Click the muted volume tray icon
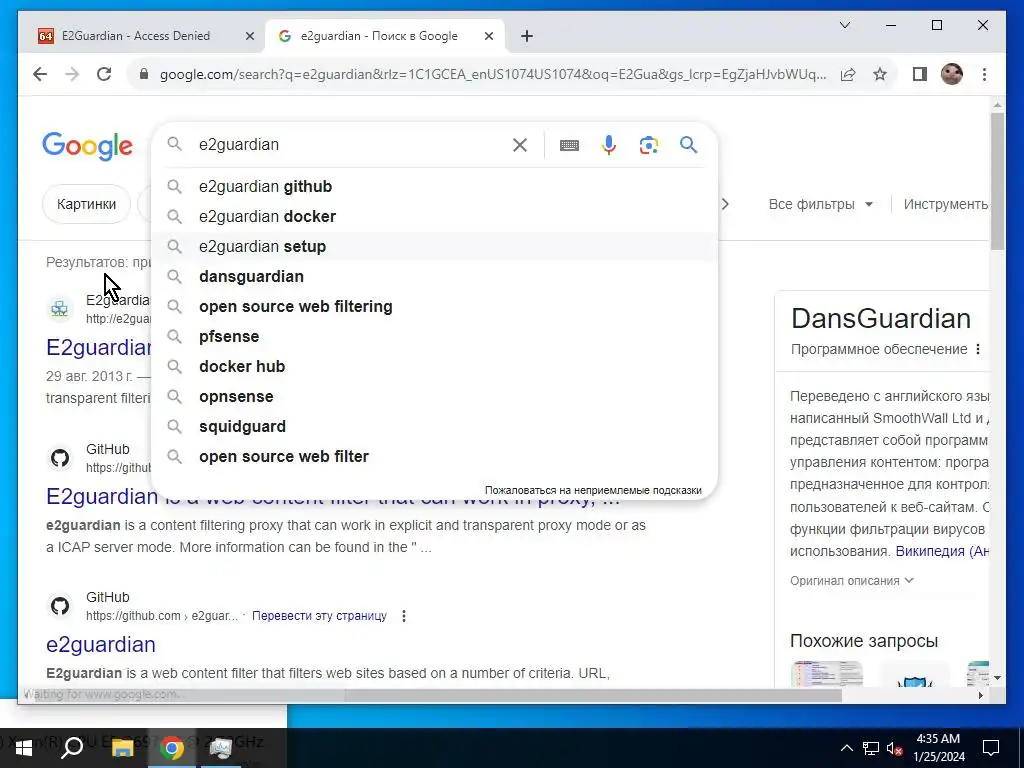Image resolution: width=1024 pixels, height=768 pixels. click(x=894, y=748)
